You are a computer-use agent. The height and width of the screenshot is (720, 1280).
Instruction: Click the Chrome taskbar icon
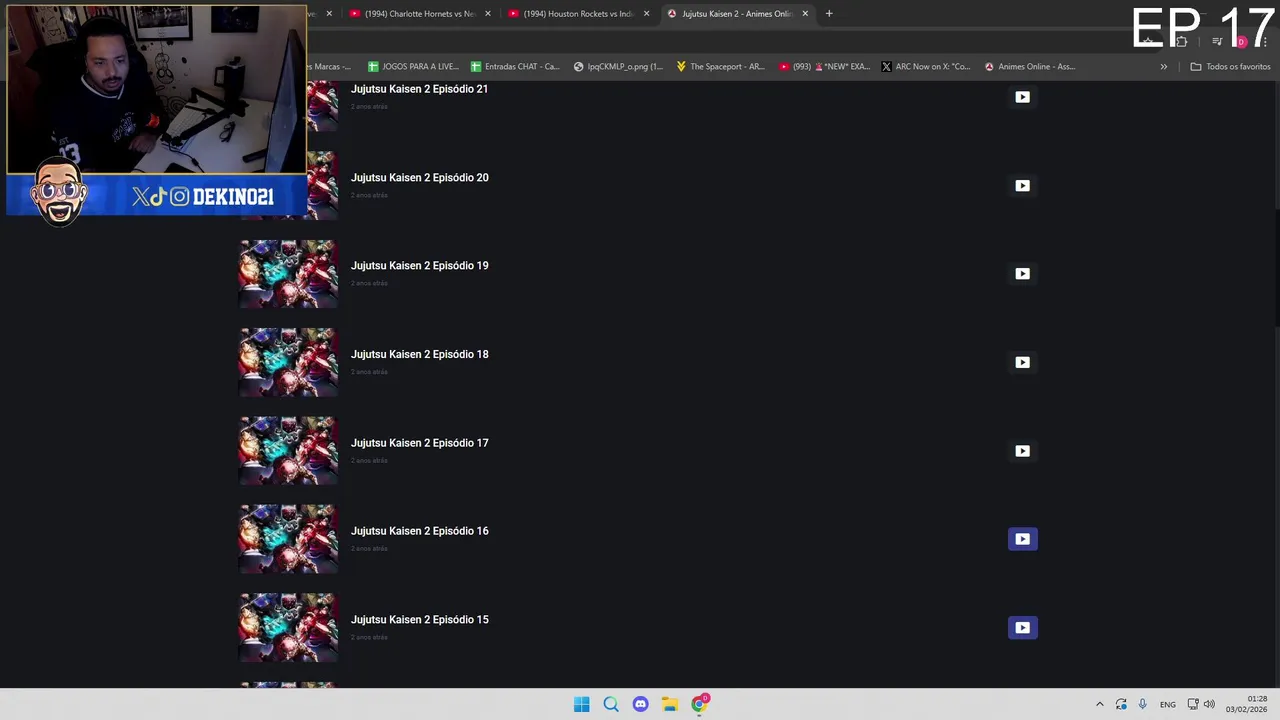(x=700, y=704)
